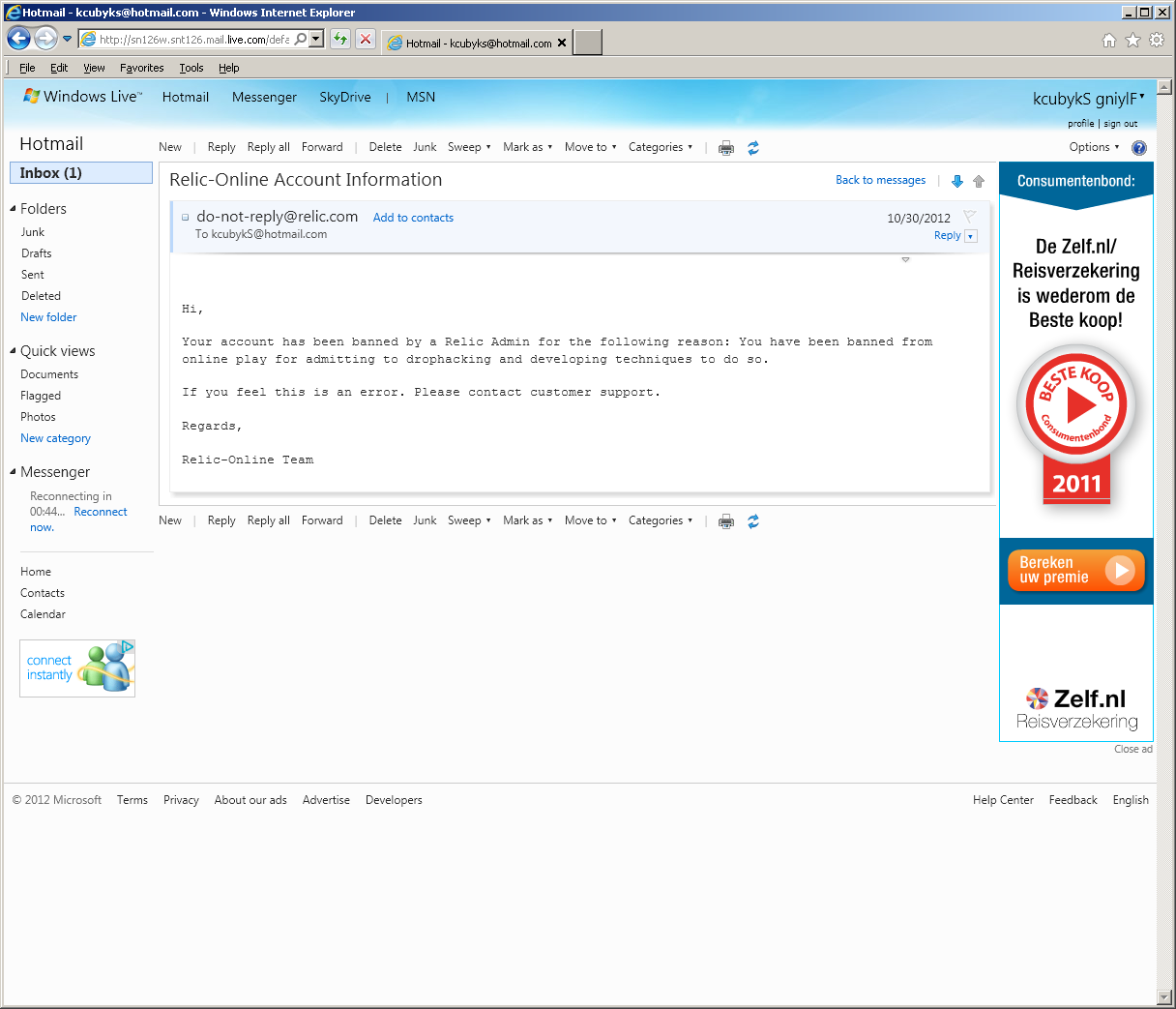This screenshot has width=1176, height=1009.
Task: Expand the Categories dropdown in top toolbar
Action: point(661,147)
